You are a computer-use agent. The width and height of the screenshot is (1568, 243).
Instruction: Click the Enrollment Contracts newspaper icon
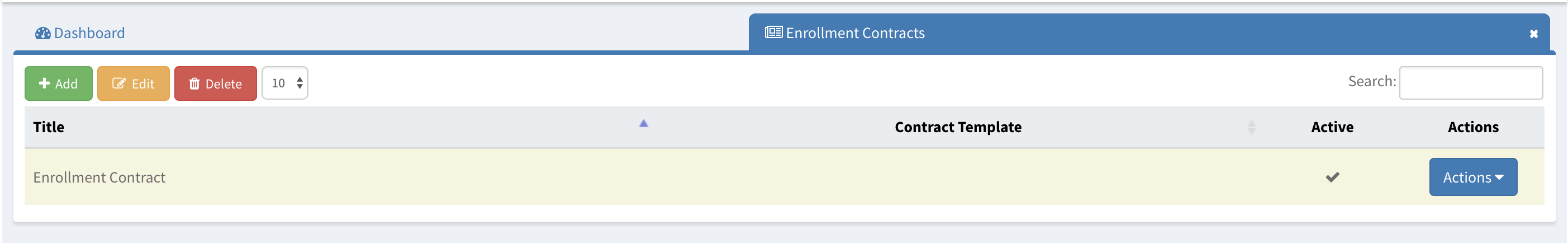tap(773, 32)
